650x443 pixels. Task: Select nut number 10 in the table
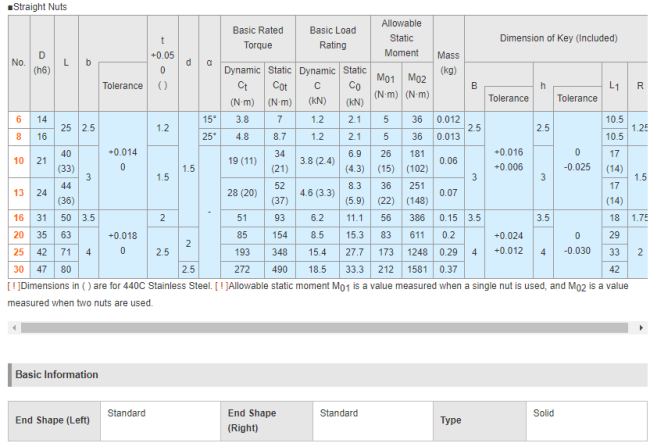(18, 160)
